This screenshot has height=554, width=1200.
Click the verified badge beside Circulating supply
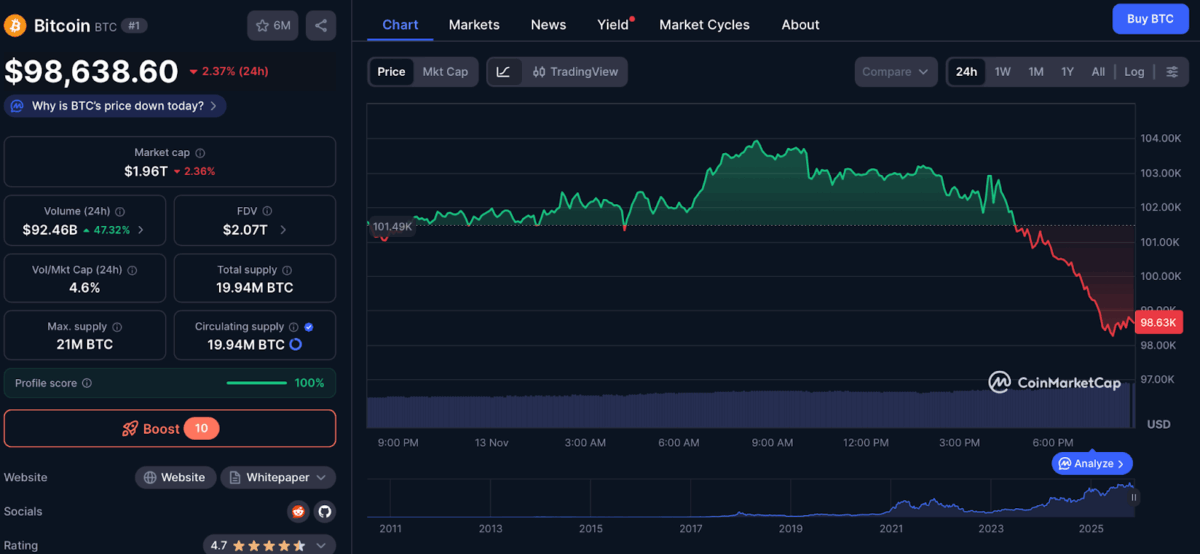pyautogui.click(x=309, y=327)
